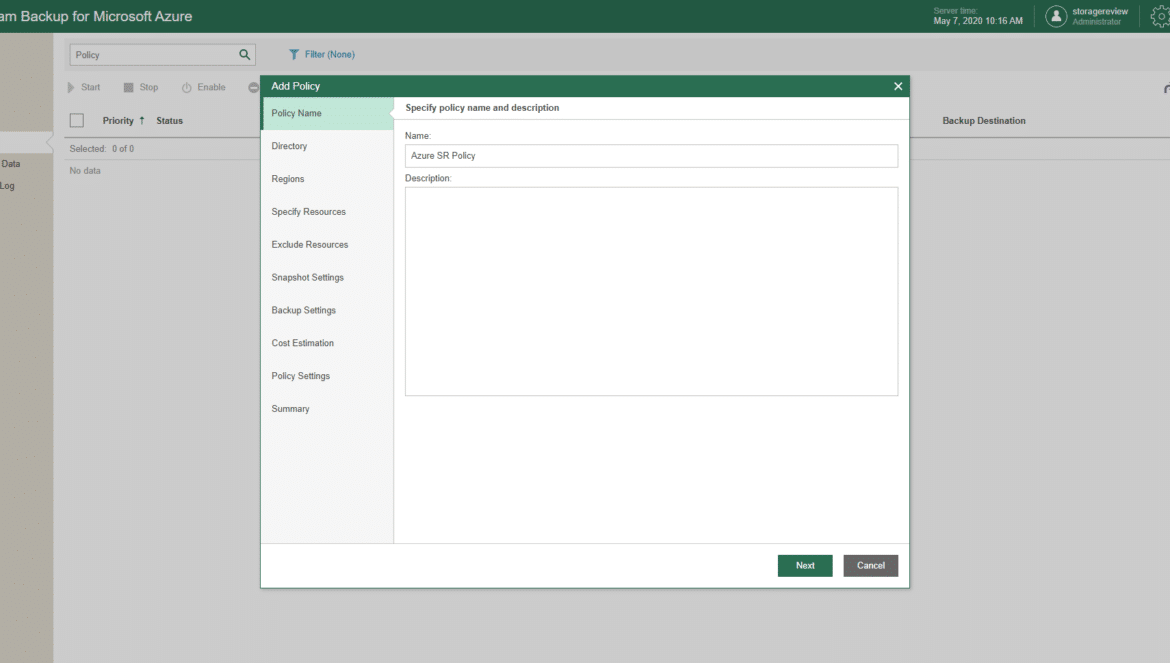The height and width of the screenshot is (663, 1170).
Task: Click the Status column header
Action: (x=169, y=120)
